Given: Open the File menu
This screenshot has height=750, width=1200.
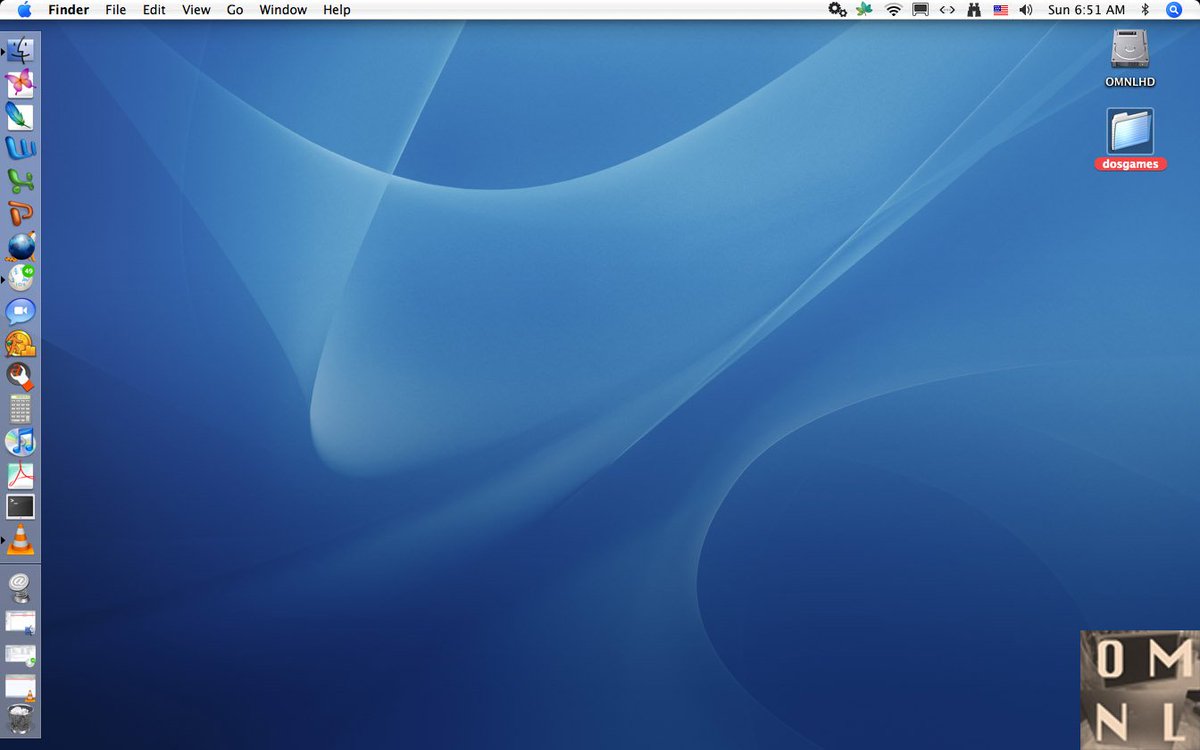Looking at the screenshot, I should click(x=115, y=10).
